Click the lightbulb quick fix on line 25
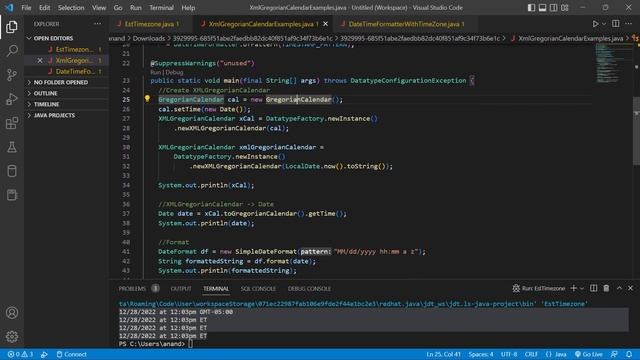The height and width of the screenshot is (360, 640). [147, 99]
